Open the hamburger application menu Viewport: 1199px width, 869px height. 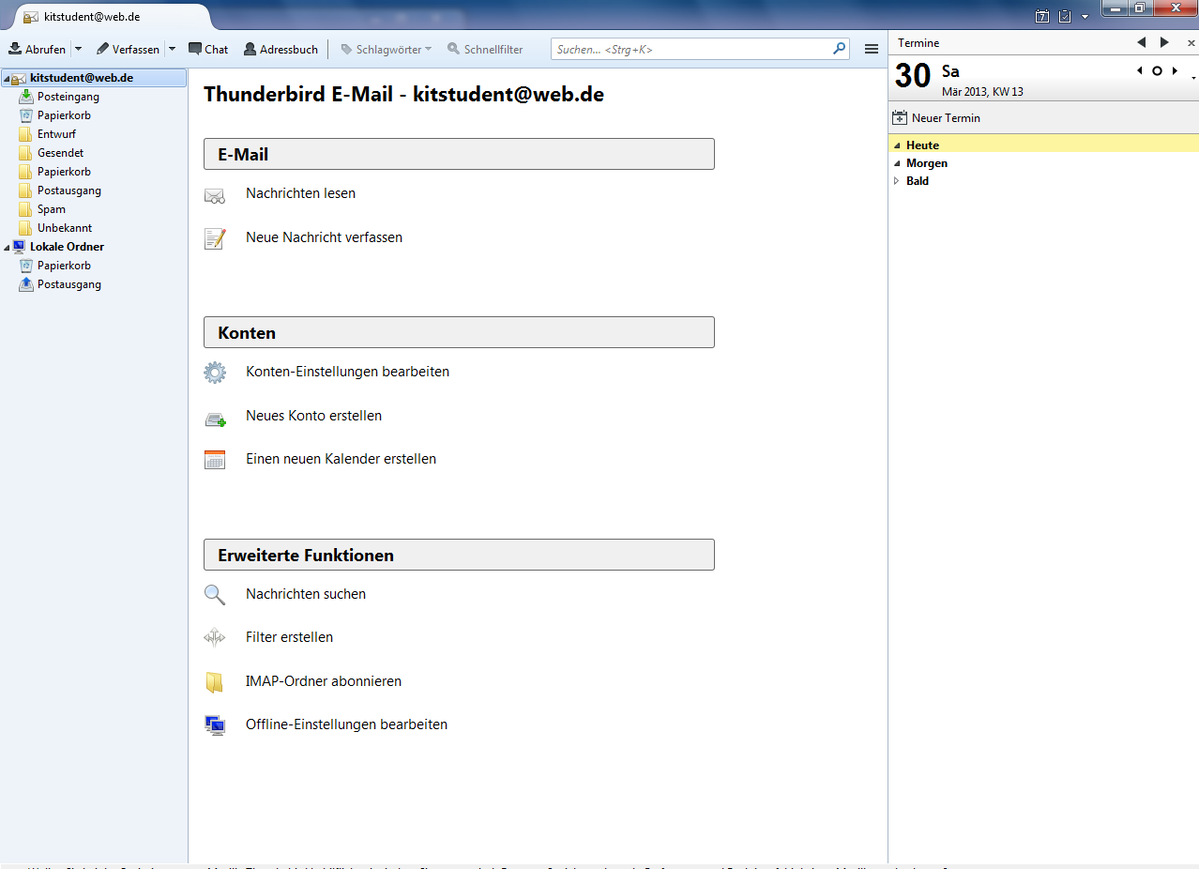[x=871, y=49]
